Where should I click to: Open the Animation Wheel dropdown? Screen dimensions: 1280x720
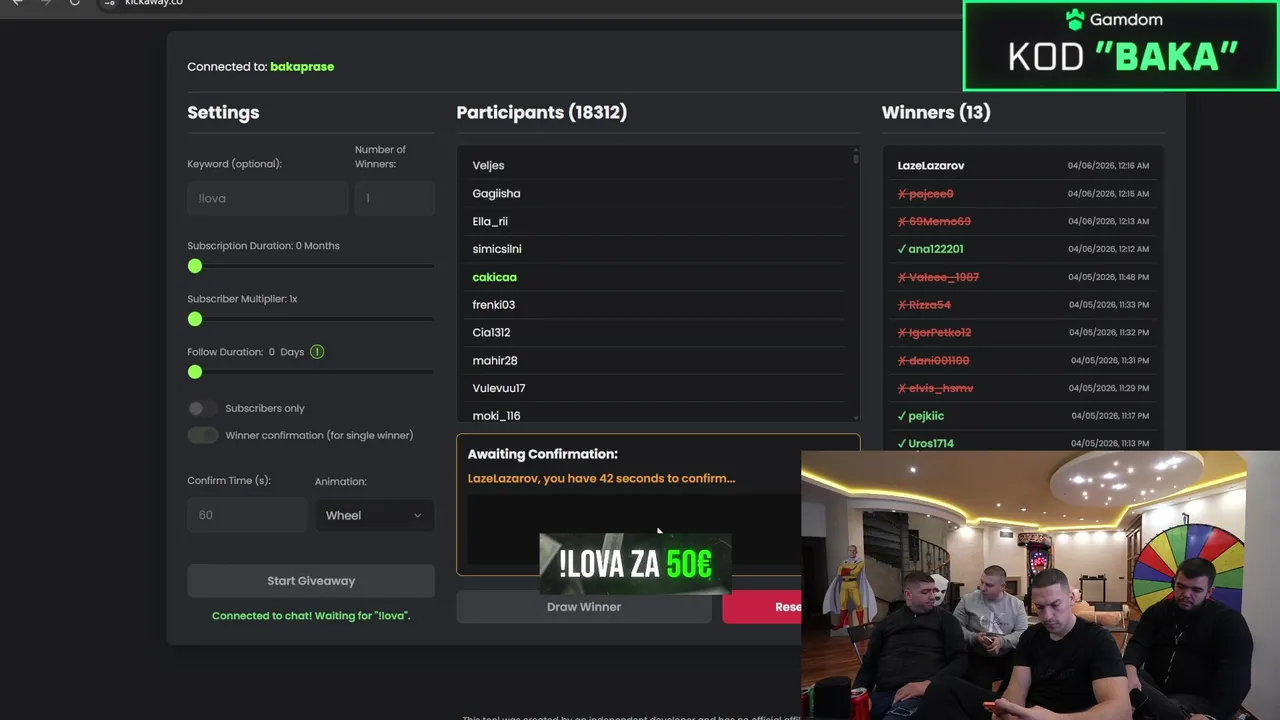[x=375, y=515]
